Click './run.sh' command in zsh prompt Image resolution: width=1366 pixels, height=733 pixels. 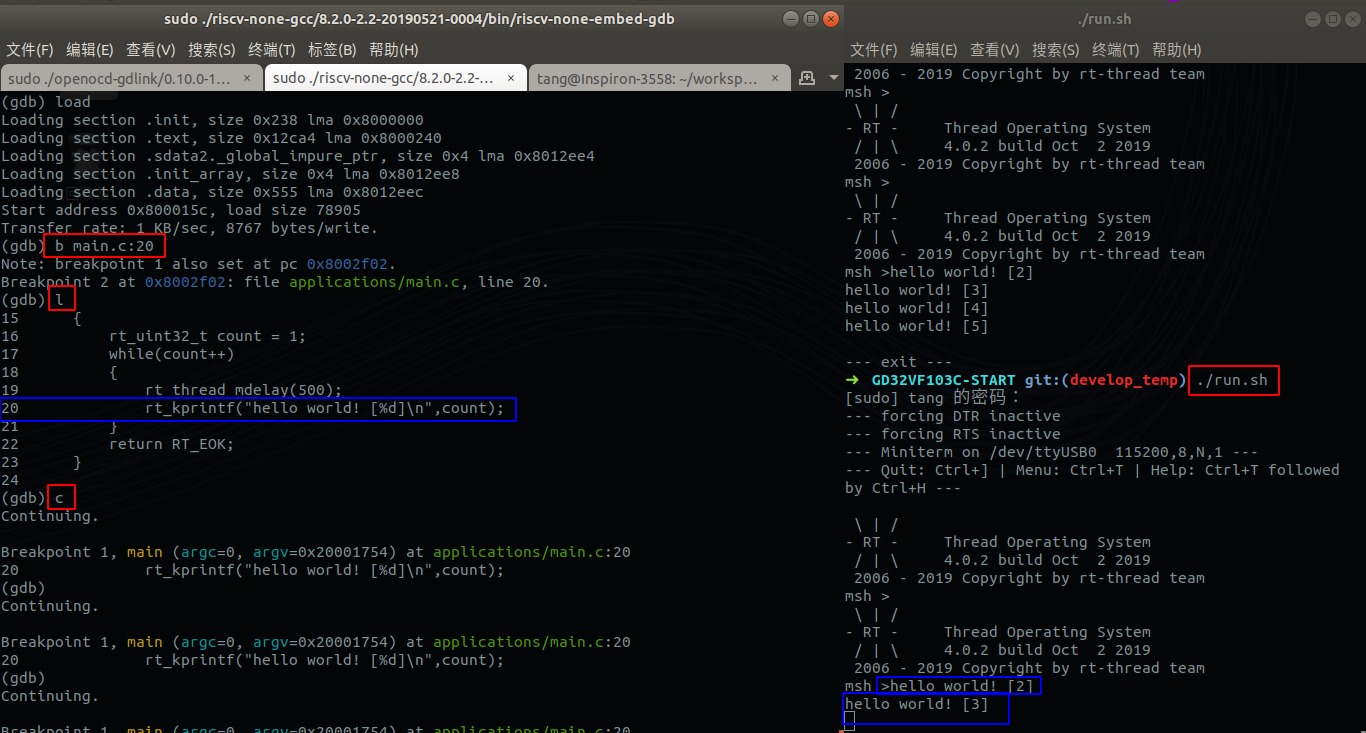click(x=1232, y=380)
